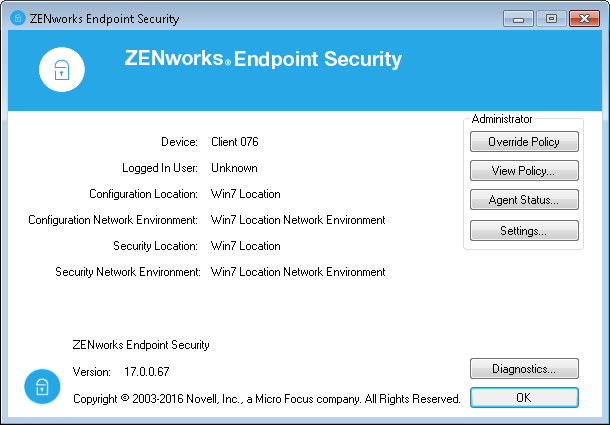Select the device name Client 076
This screenshot has width=610, height=425.
point(235,142)
